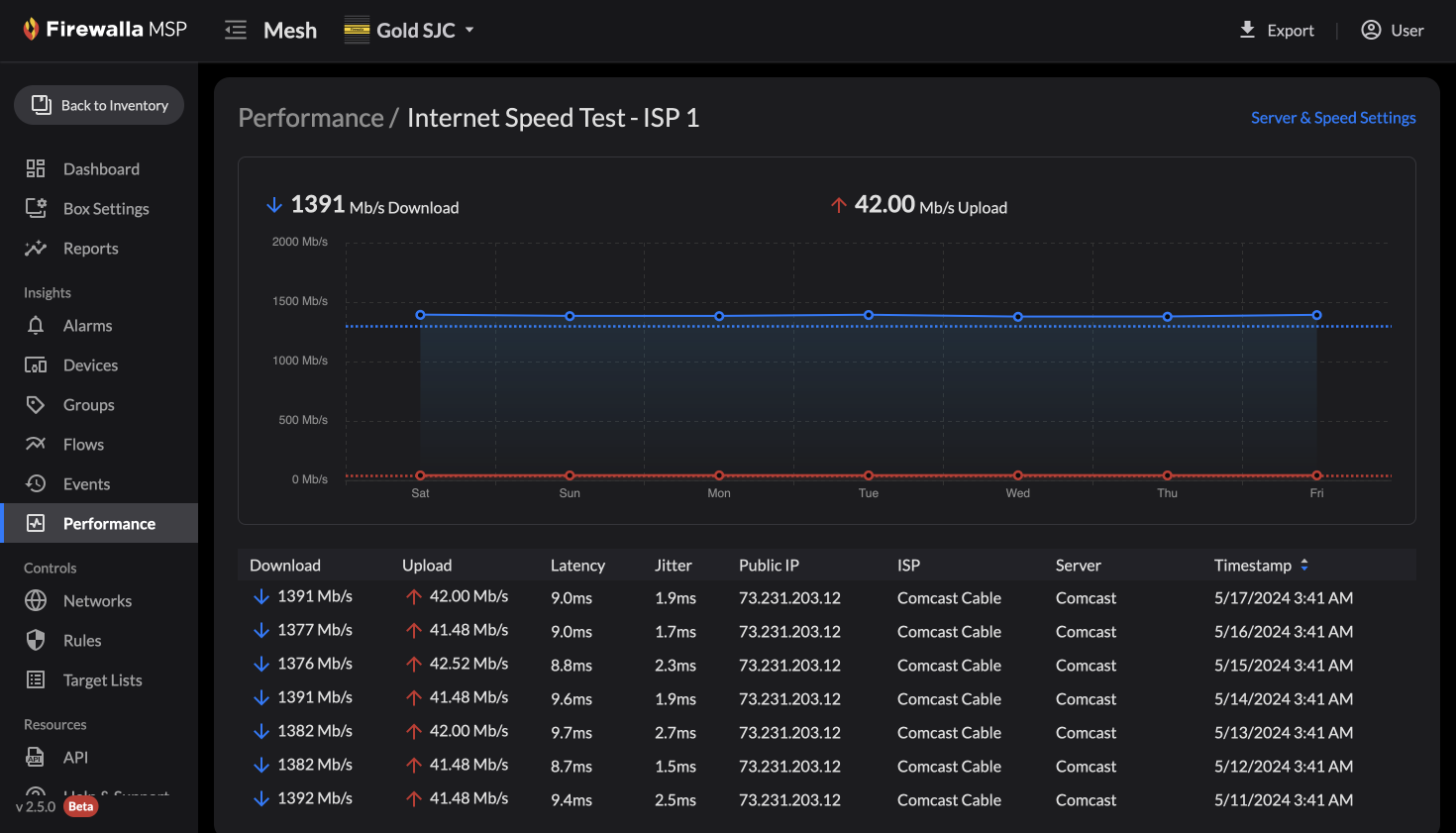Click the blue download arrow in 1376 Mb/s row
The height and width of the screenshot is (833, 1456).
coord(261,664)
